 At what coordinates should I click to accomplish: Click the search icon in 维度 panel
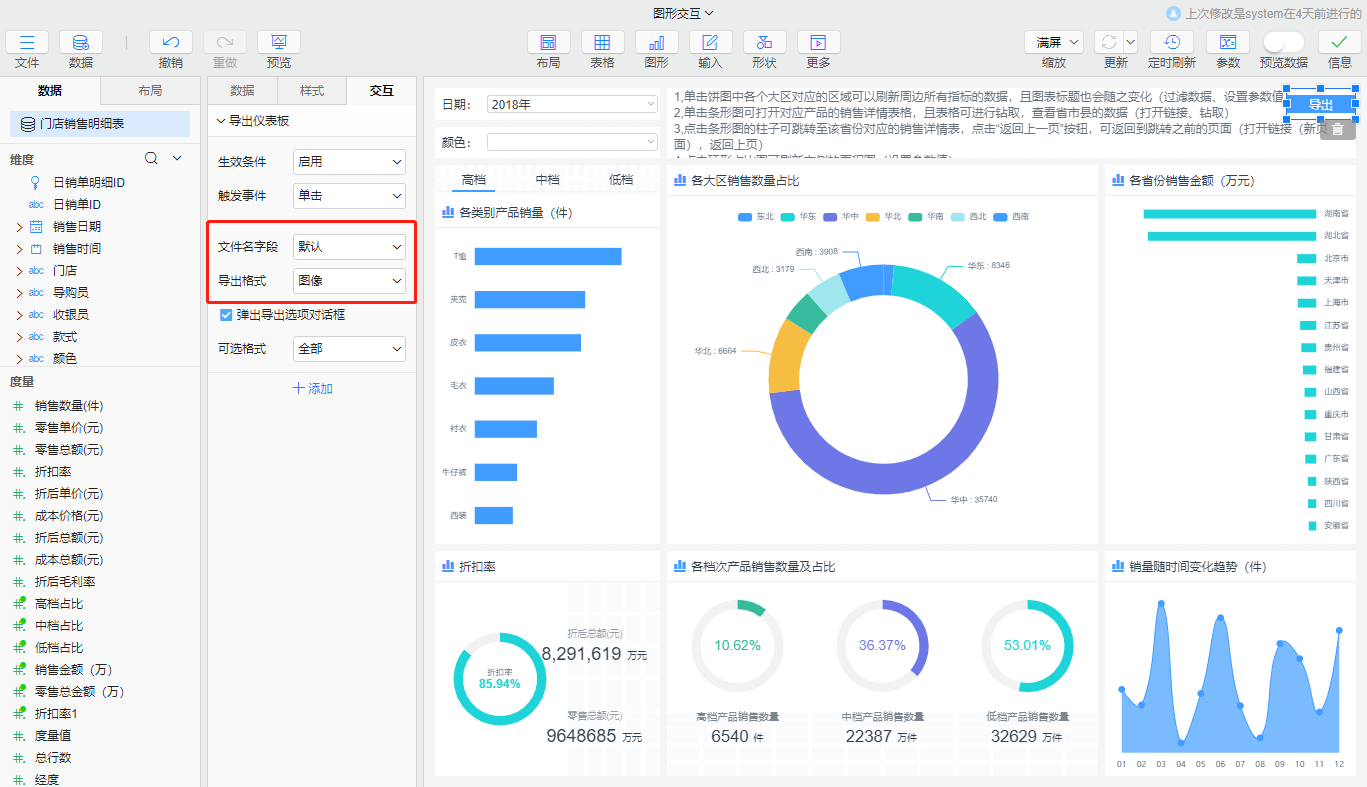tap(151, 158)
